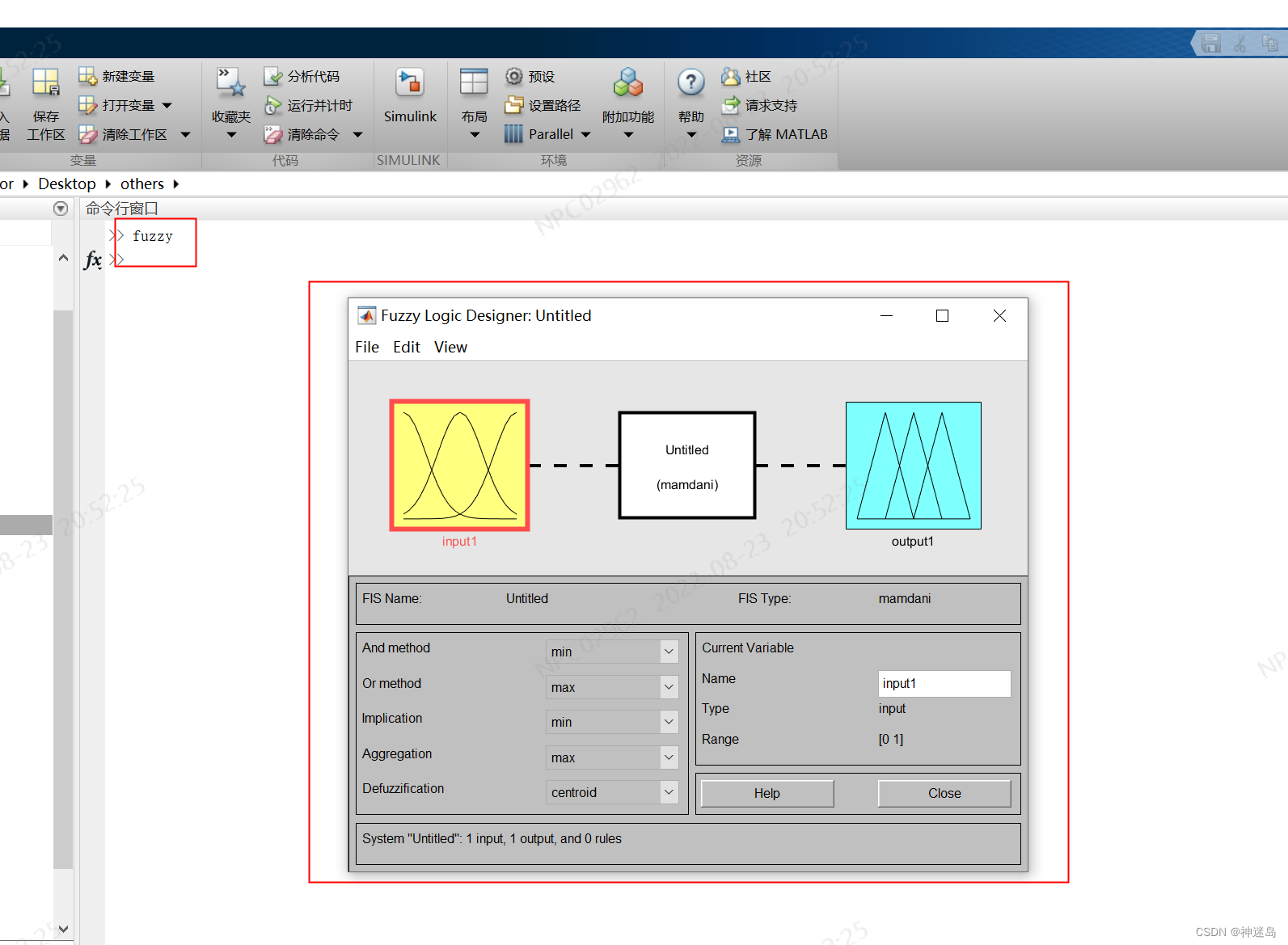
Task: Open the Layout icon
Action: [x=474, y=82]
